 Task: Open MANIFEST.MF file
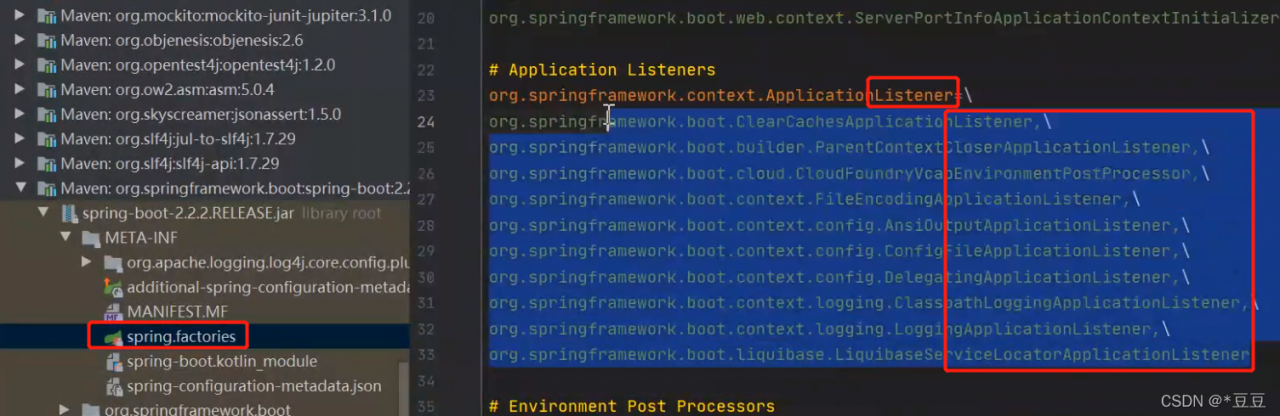tap(177, 312)
